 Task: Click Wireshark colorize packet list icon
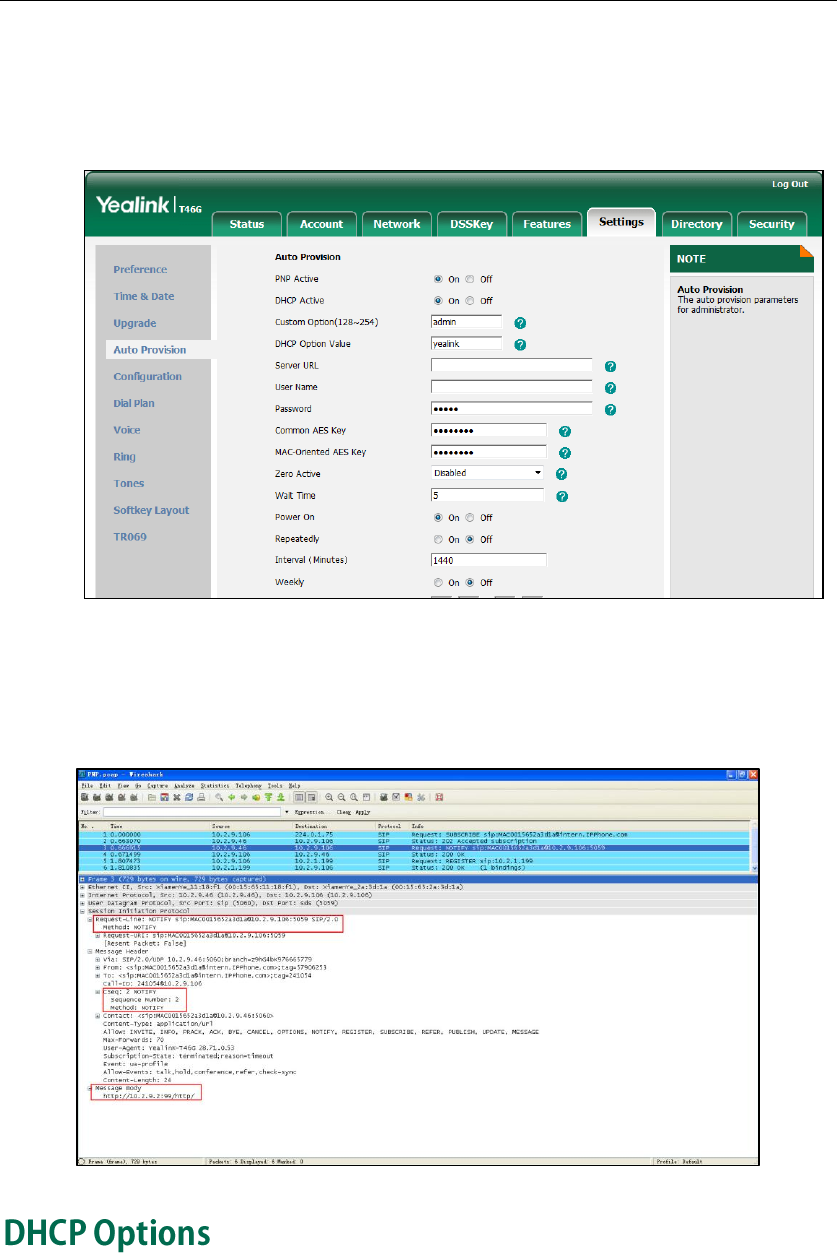(x=299, y=797)
